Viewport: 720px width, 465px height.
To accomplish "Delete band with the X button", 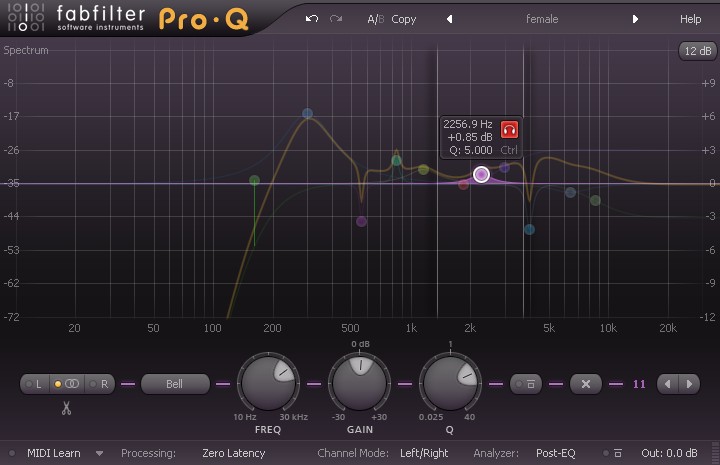I will (x=585, y=384).
